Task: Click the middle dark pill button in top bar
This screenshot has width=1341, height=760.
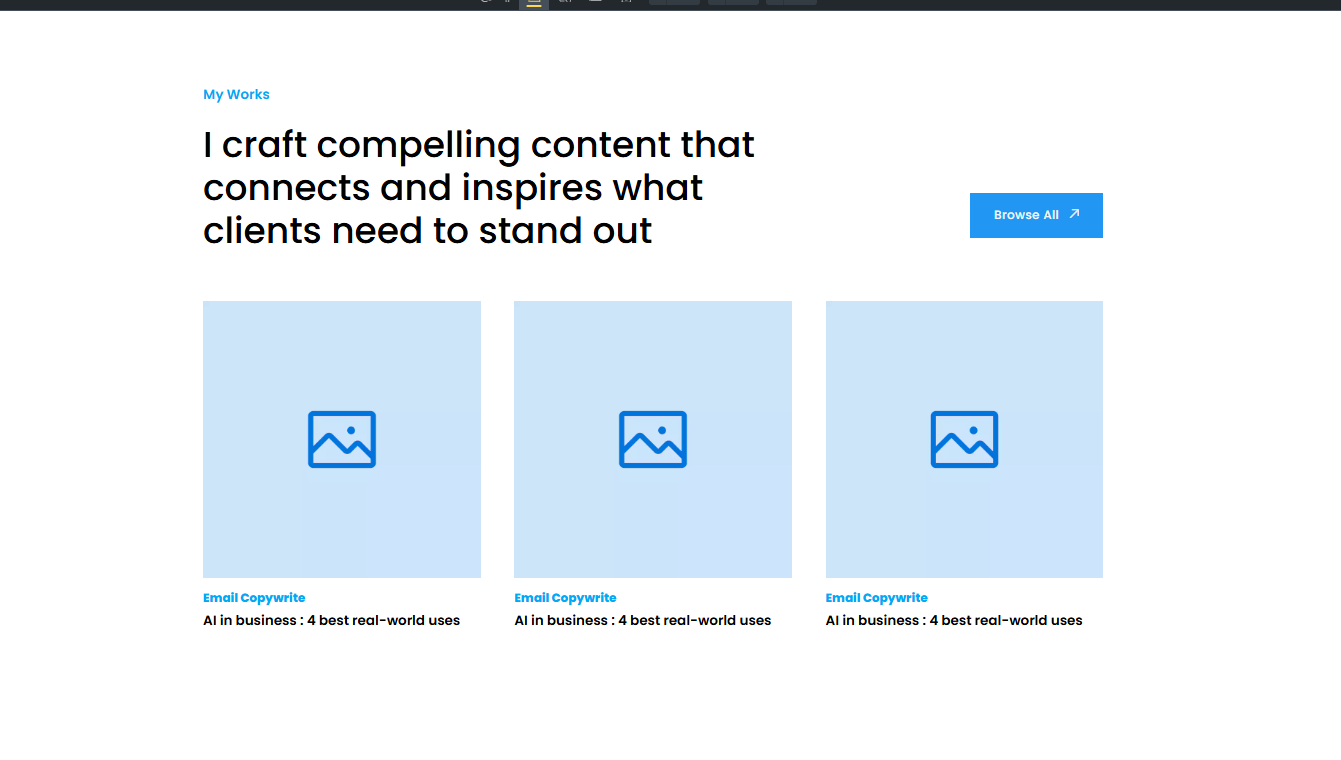Action: click(733, 3)
